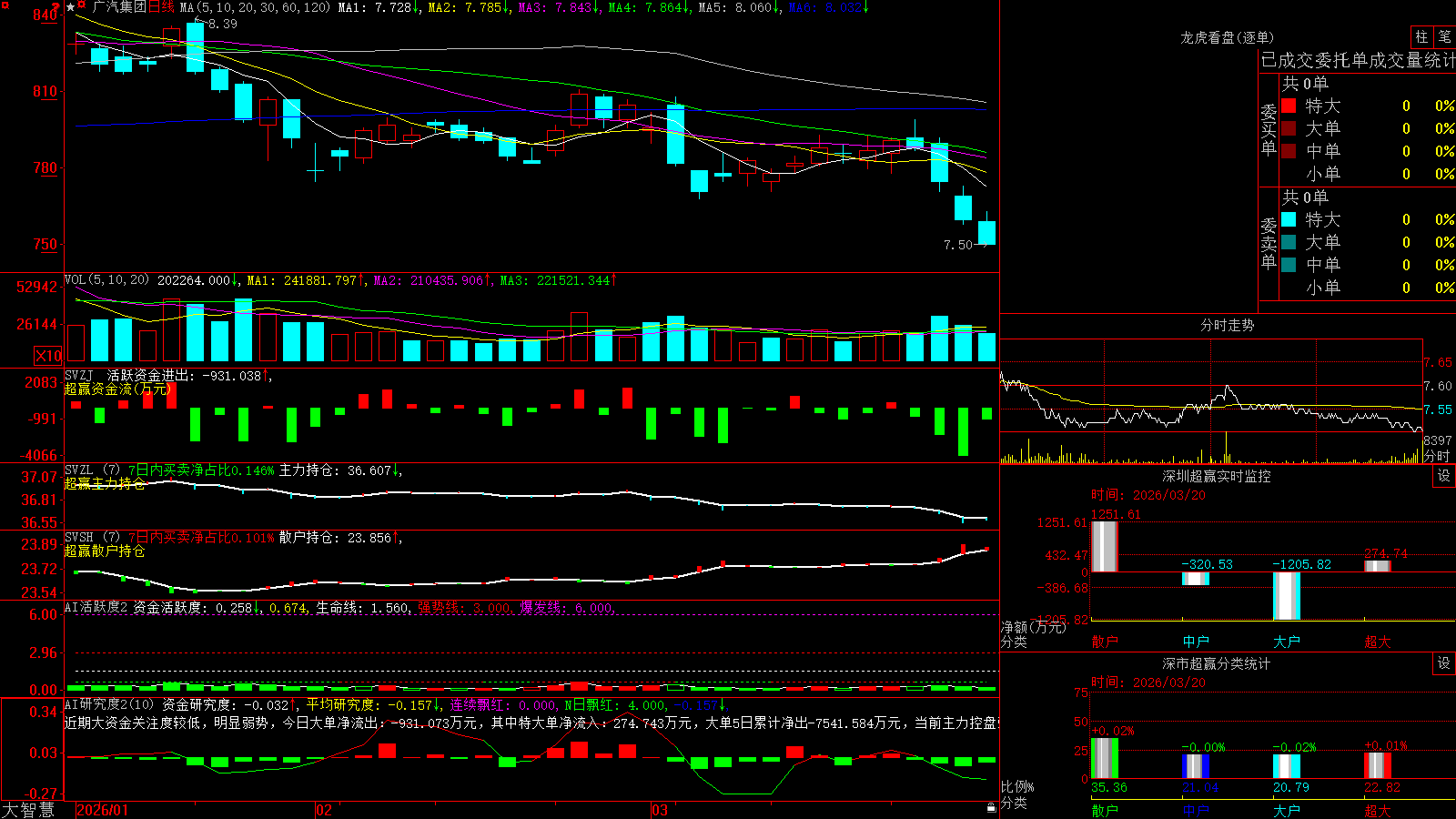Click the AI活跃度2 indicator name
1456x819 pixels.
96,607
